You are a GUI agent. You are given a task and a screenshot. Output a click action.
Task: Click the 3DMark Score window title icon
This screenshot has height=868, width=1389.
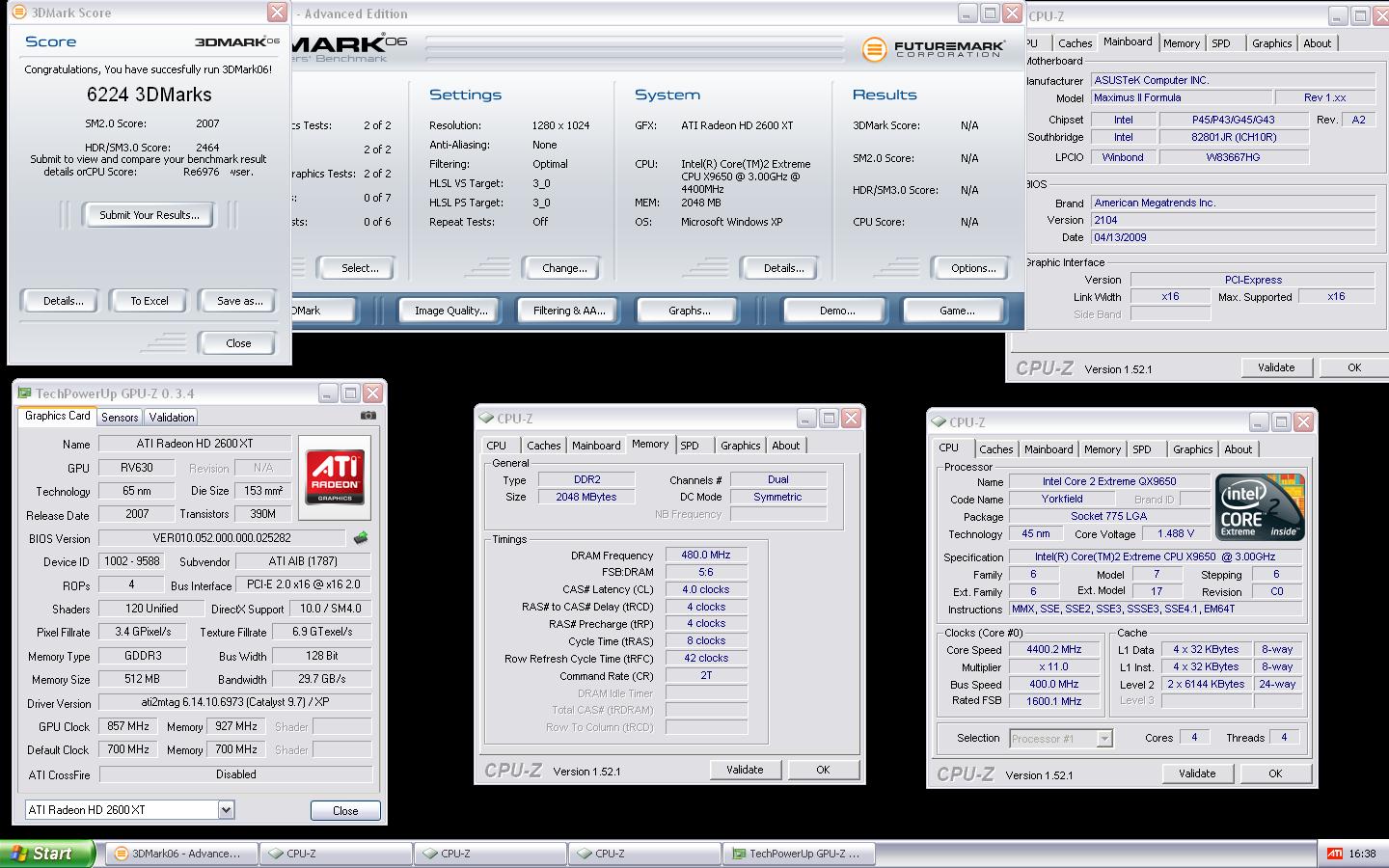click(18, 13)
